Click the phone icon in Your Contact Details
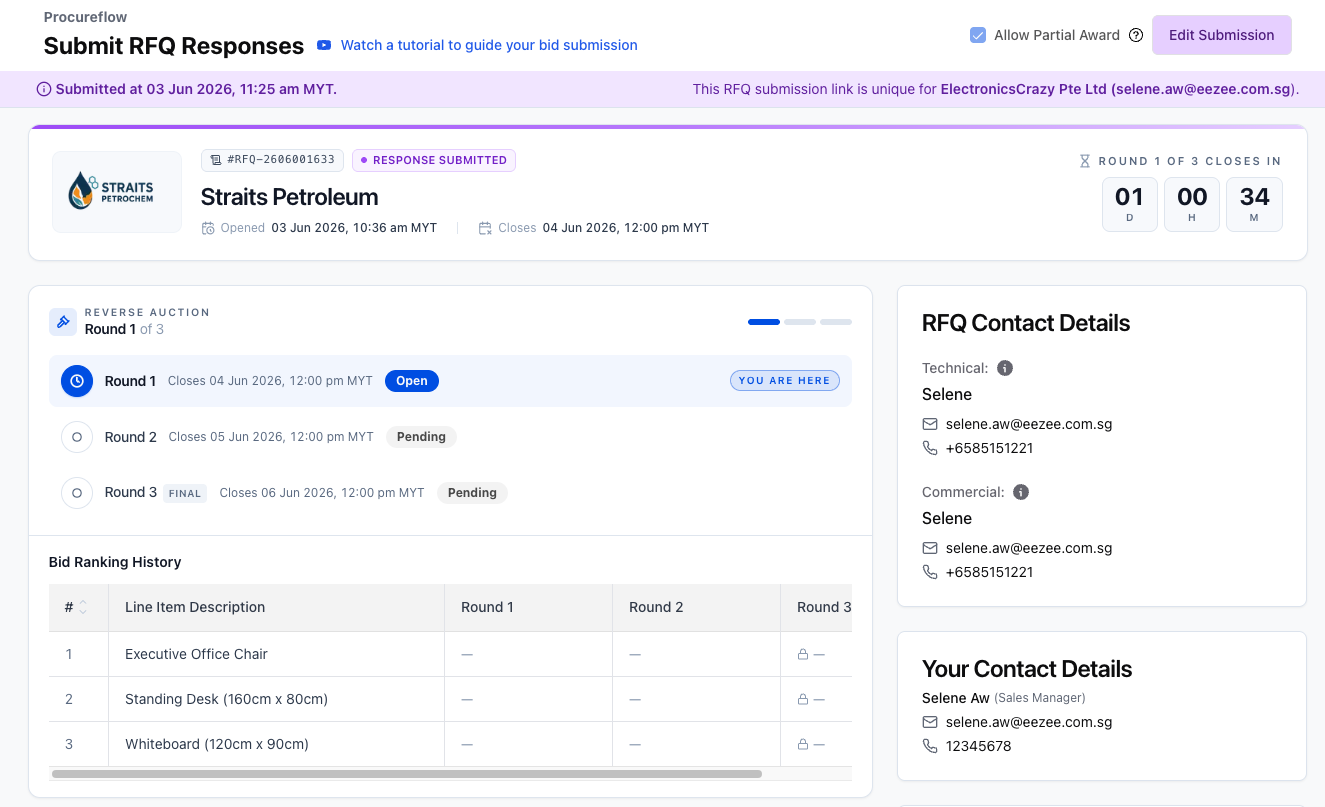1325x807 pixels. point(930,746)
